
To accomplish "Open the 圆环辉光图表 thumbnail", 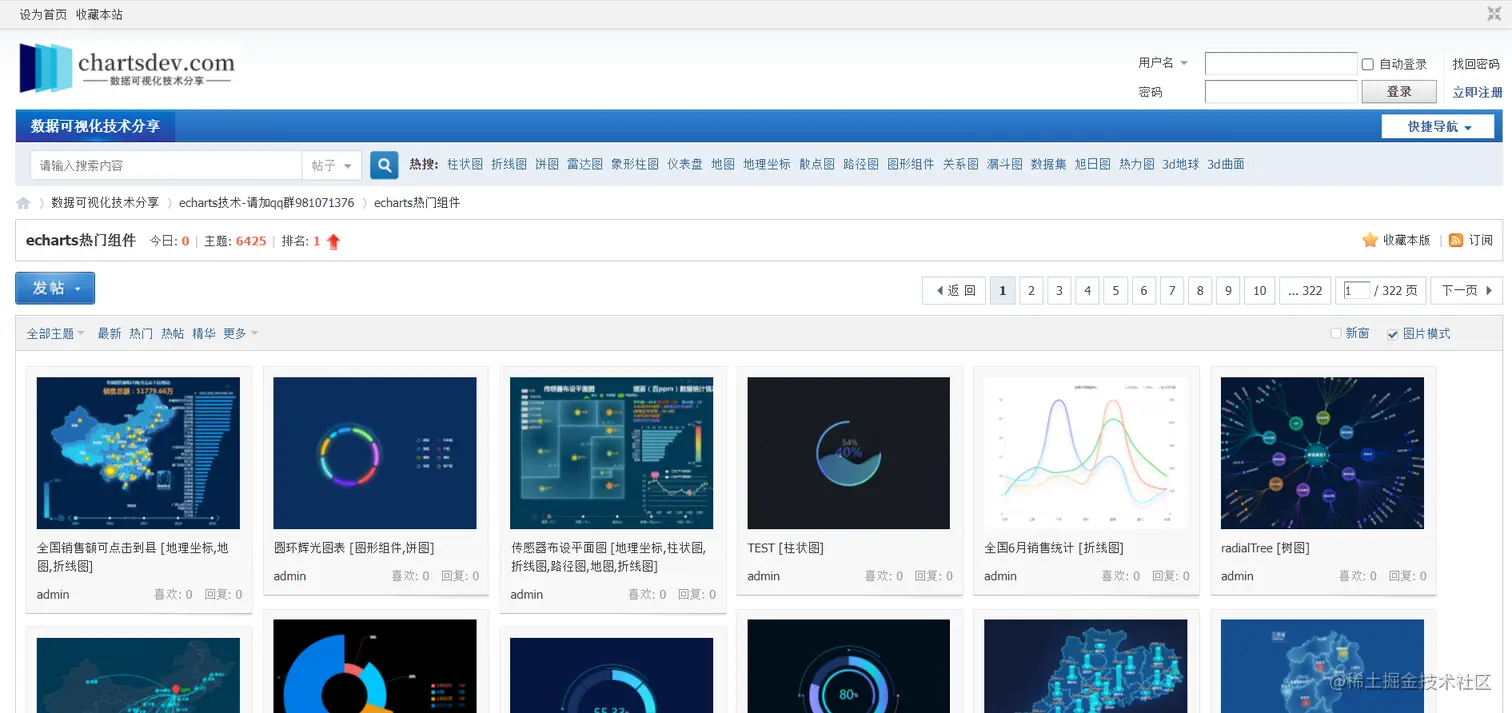I will tap(375, 453).
